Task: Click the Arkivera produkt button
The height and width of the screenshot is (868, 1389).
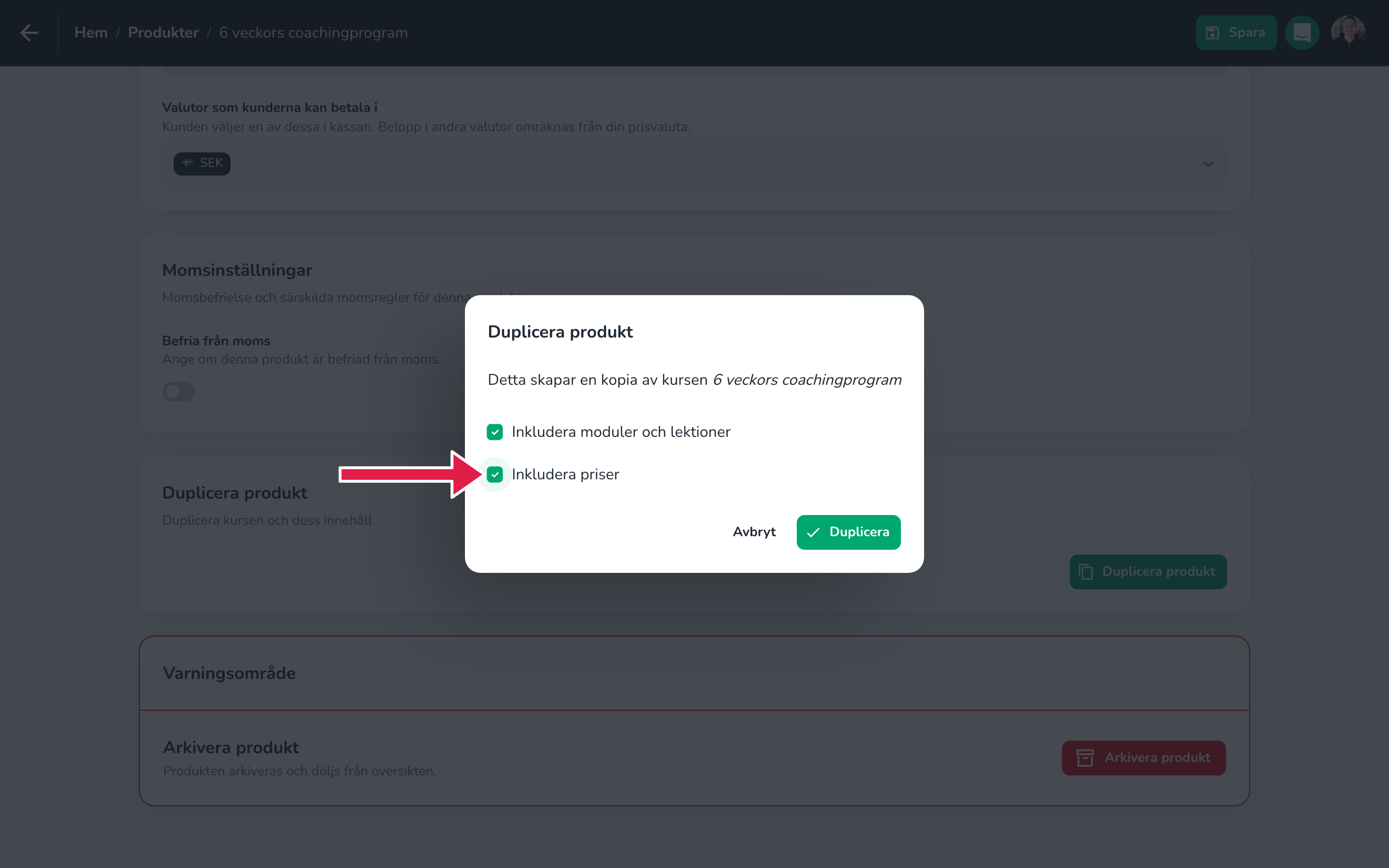Action: click(1144, 758)
